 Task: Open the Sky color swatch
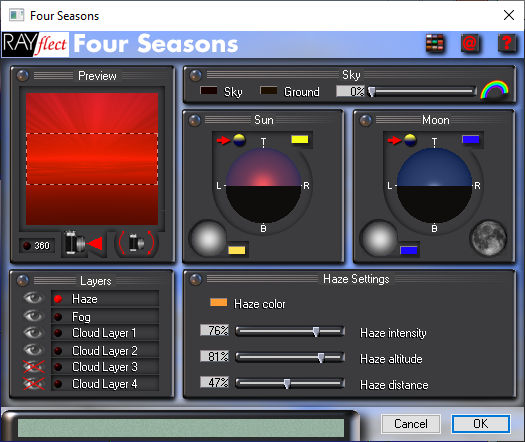pos(209,90)
